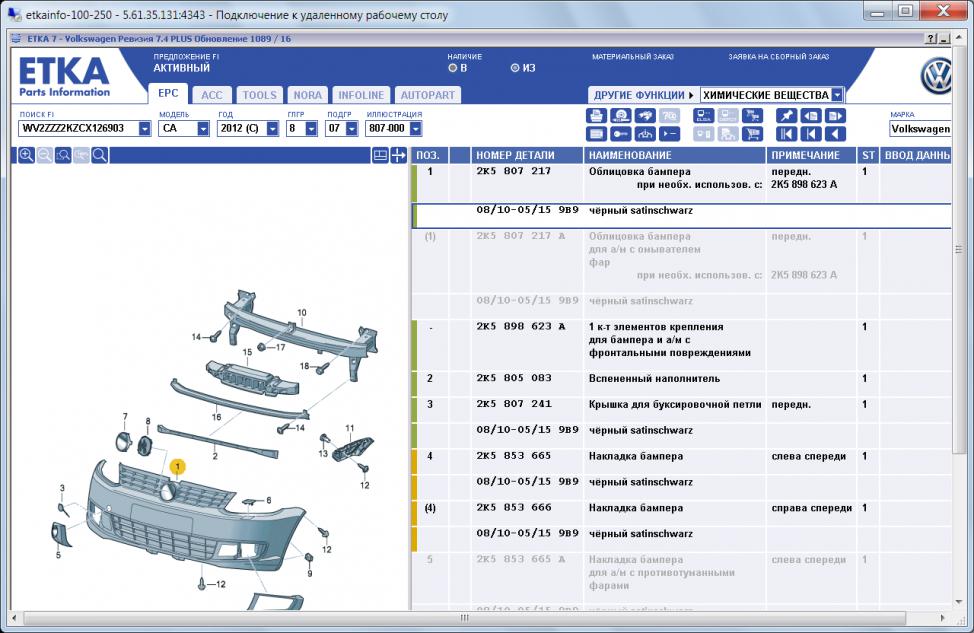Open the ГЛГР dropdown showing 8

tap(311, 129)
